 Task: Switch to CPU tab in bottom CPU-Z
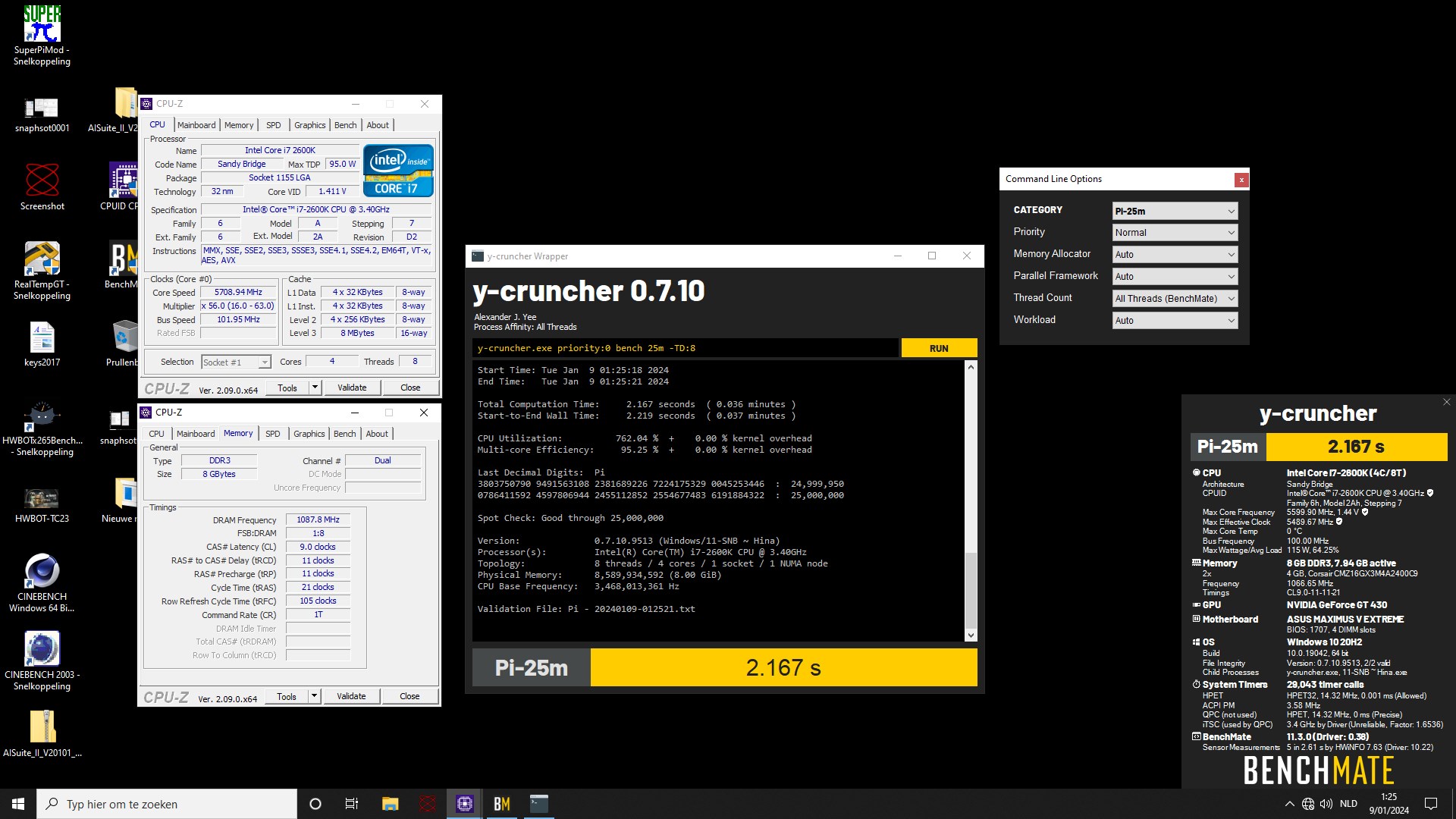156,434
